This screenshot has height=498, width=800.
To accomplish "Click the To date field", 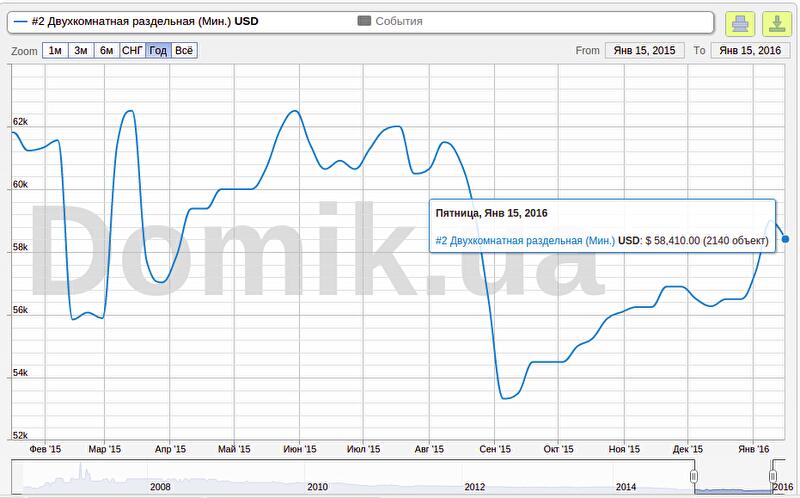I will 750,51.
